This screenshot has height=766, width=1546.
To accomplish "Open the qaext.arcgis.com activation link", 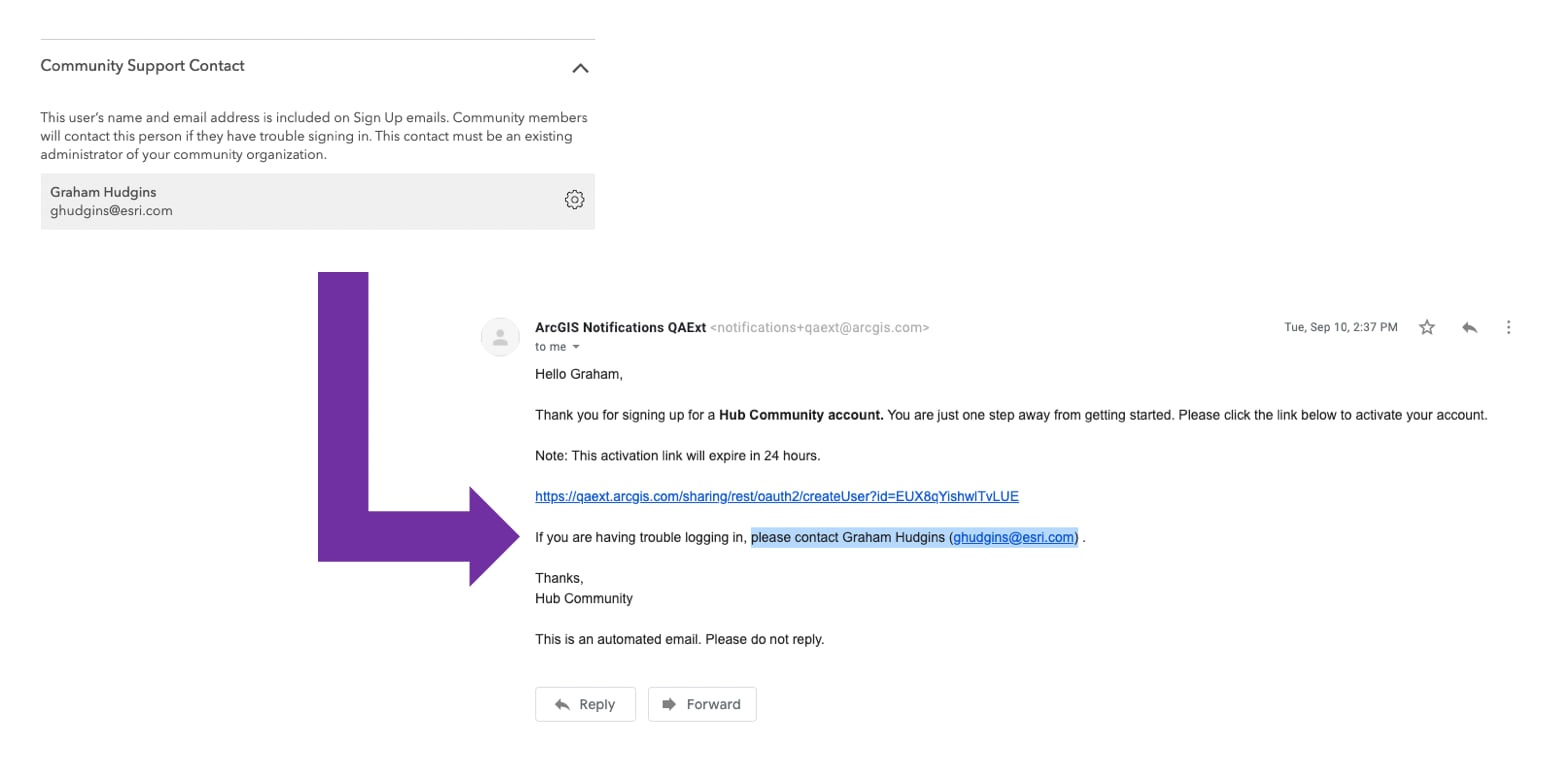I will pos(776,495).
